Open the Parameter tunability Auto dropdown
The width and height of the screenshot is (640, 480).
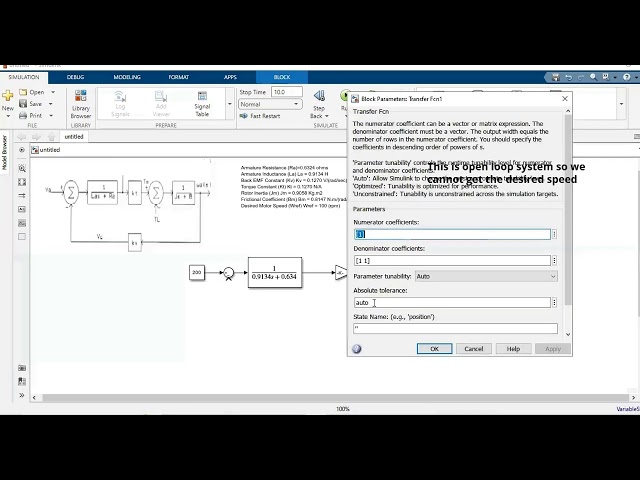486,276
